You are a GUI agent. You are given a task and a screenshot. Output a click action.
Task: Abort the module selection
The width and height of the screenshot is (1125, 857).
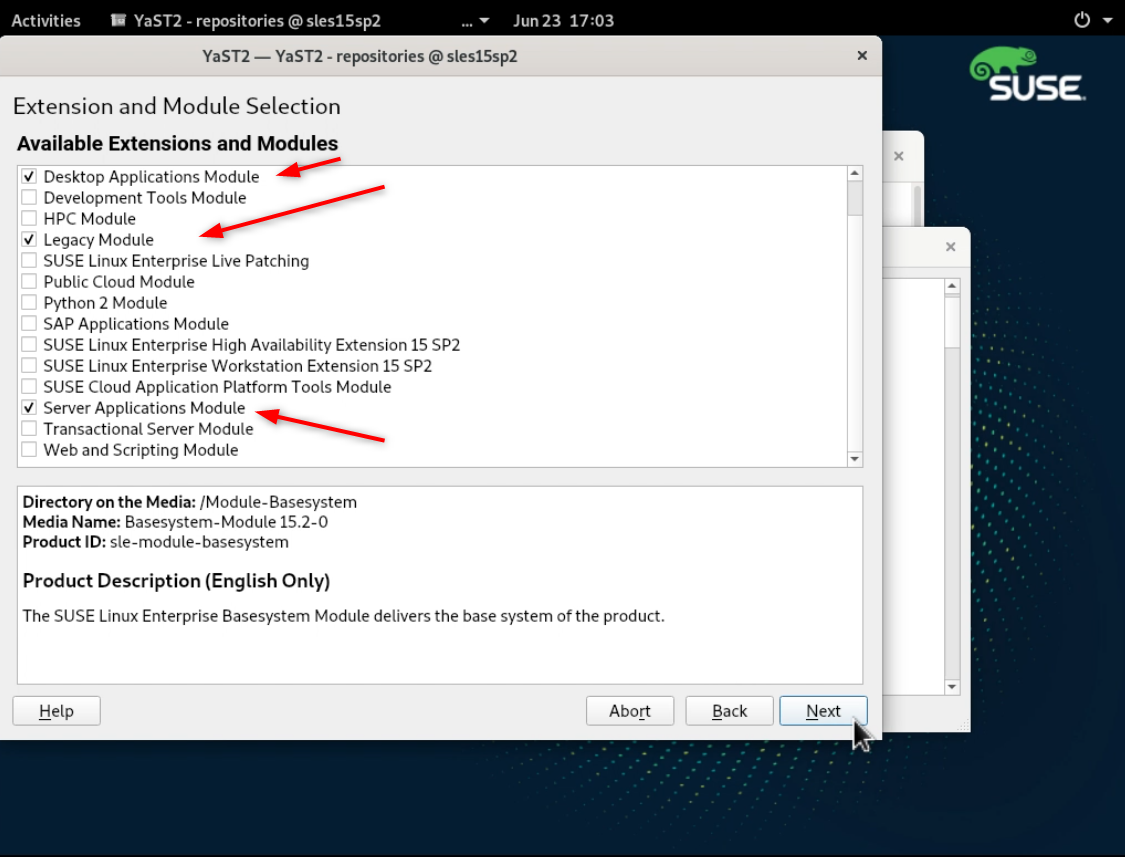click(630, 711)
